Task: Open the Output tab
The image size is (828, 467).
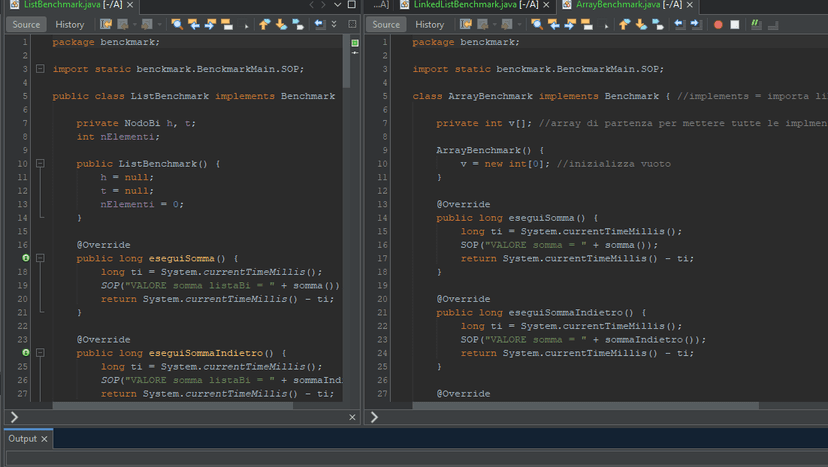Action: [23, 438]
